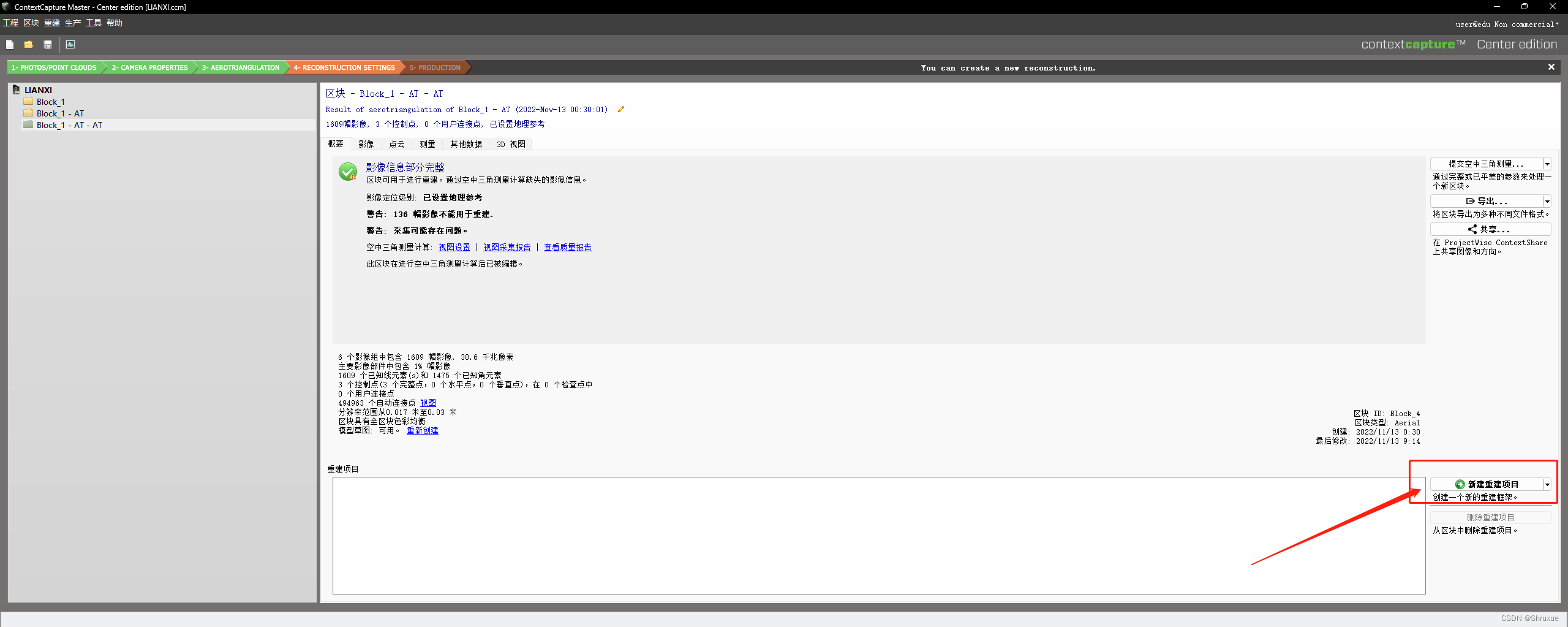This screenshot has height=627, width=1568.
Task: Click the green checkmark status icon
Action: [348, 172]
